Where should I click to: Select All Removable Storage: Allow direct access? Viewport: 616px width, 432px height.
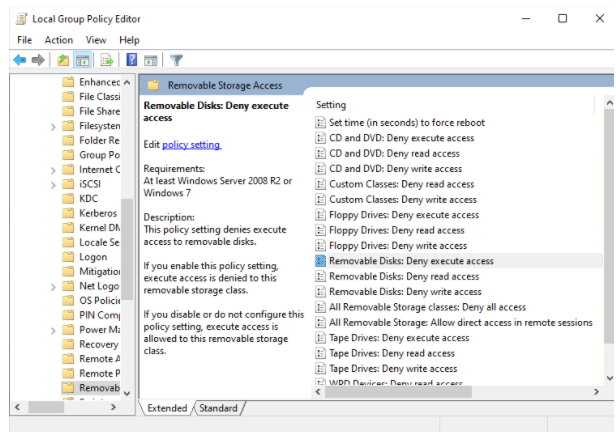460,322
